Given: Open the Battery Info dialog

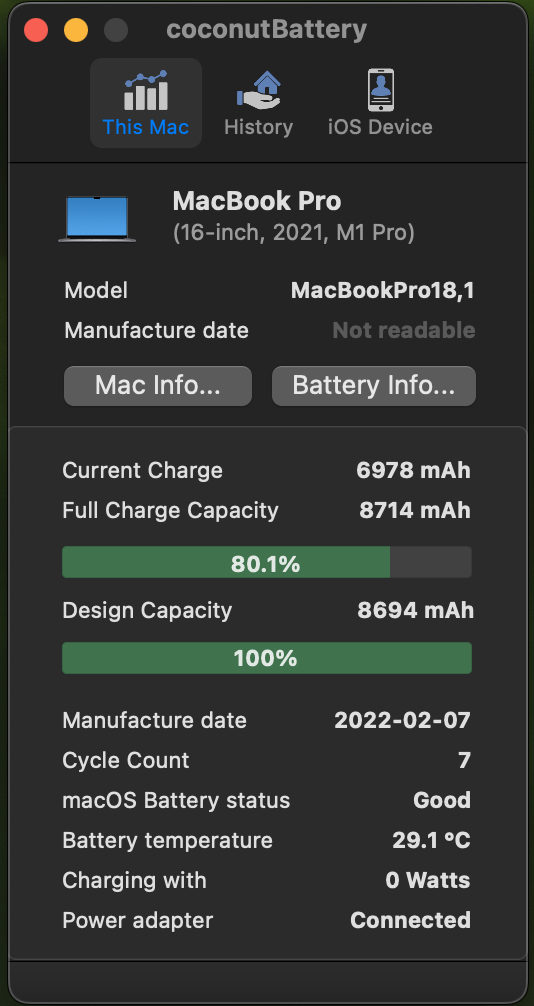Looking at the screenshot, I should click(374, 386).
